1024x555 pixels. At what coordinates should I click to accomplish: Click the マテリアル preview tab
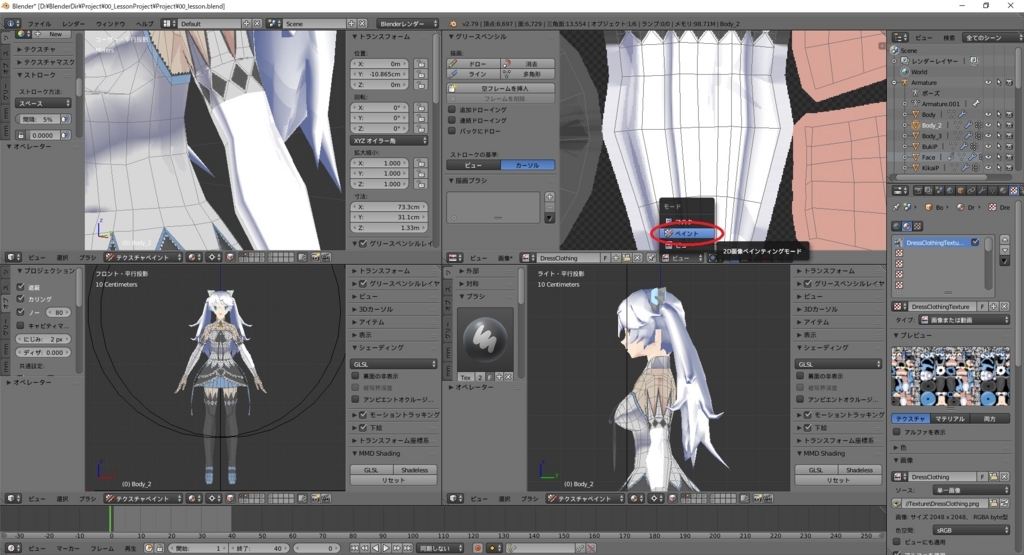(950, 419)
